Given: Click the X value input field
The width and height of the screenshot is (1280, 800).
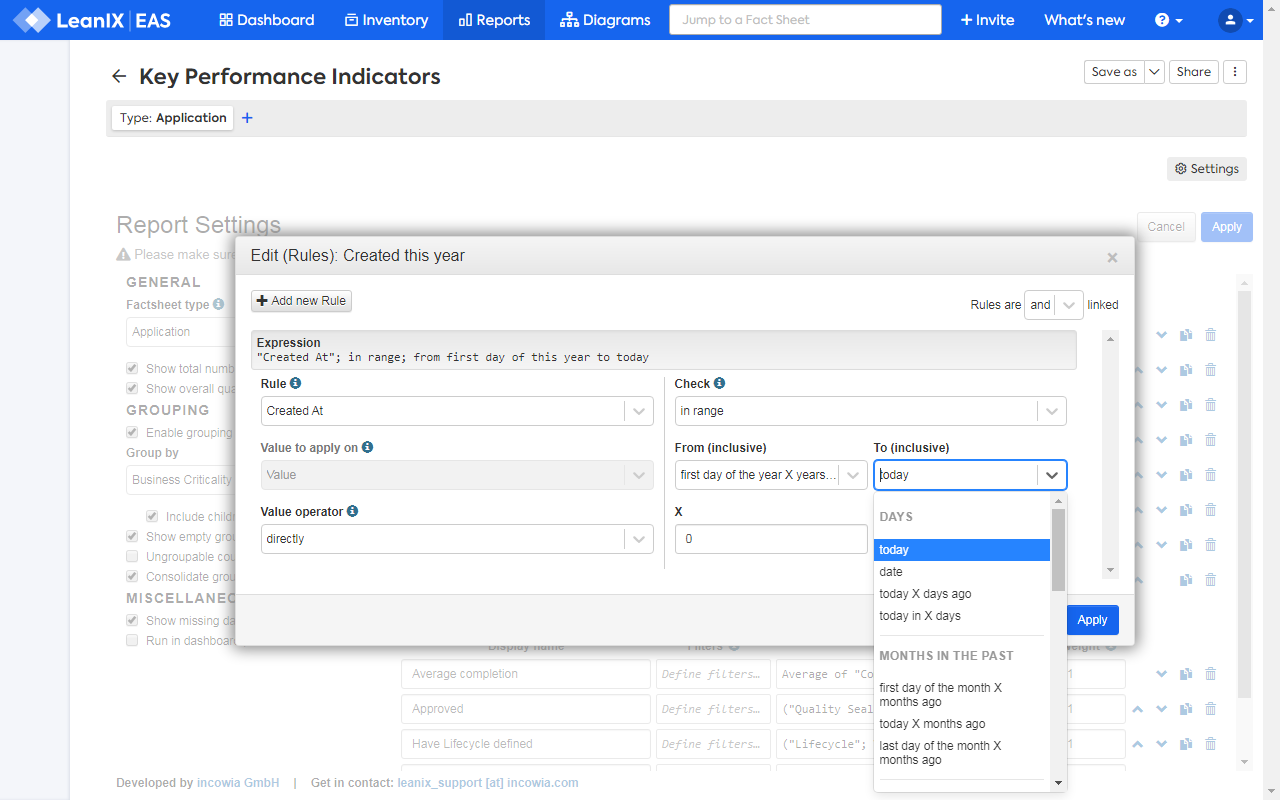Looking at the screenshot, I should (x=771, y=539).
